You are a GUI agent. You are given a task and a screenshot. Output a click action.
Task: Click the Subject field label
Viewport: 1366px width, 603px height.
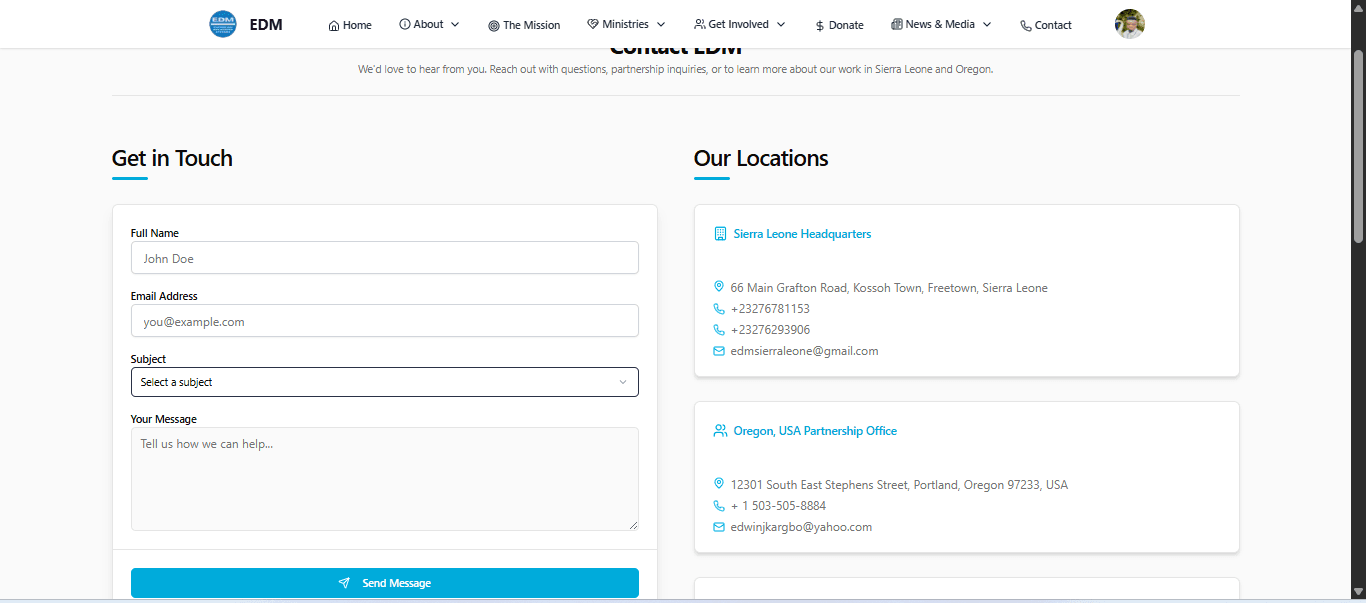149,359
